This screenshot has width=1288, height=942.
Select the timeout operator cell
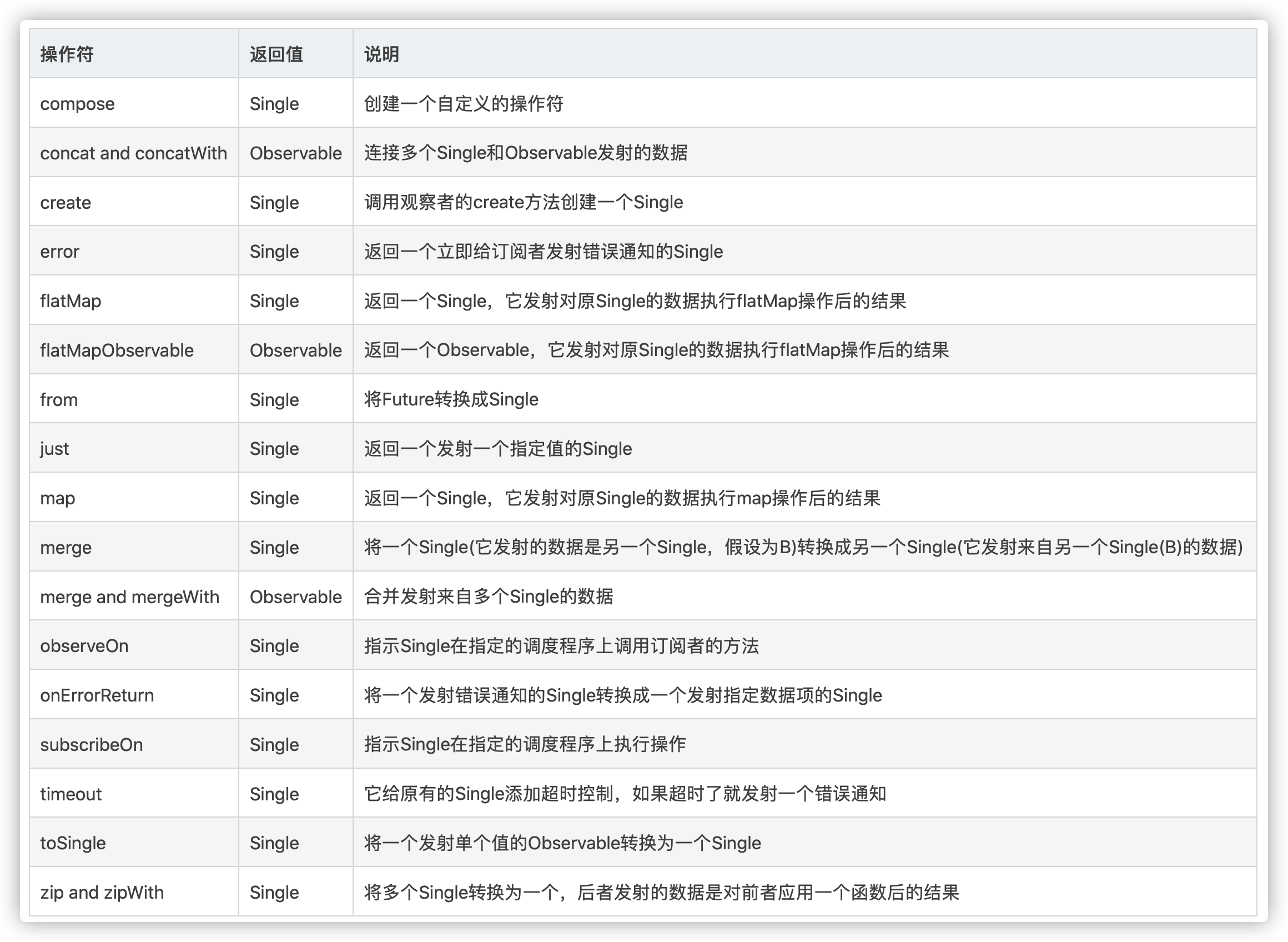[x=71, y=794]
